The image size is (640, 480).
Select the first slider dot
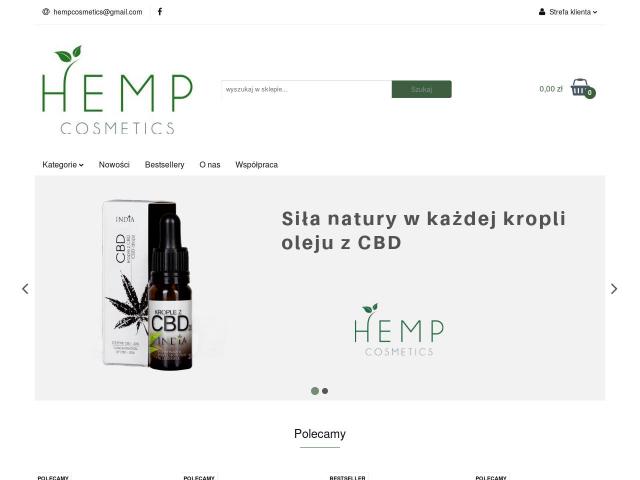(315, 391)
